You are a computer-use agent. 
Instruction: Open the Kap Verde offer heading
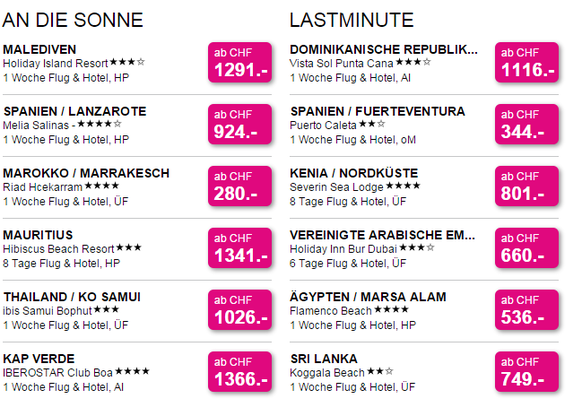tap(39, 359)
